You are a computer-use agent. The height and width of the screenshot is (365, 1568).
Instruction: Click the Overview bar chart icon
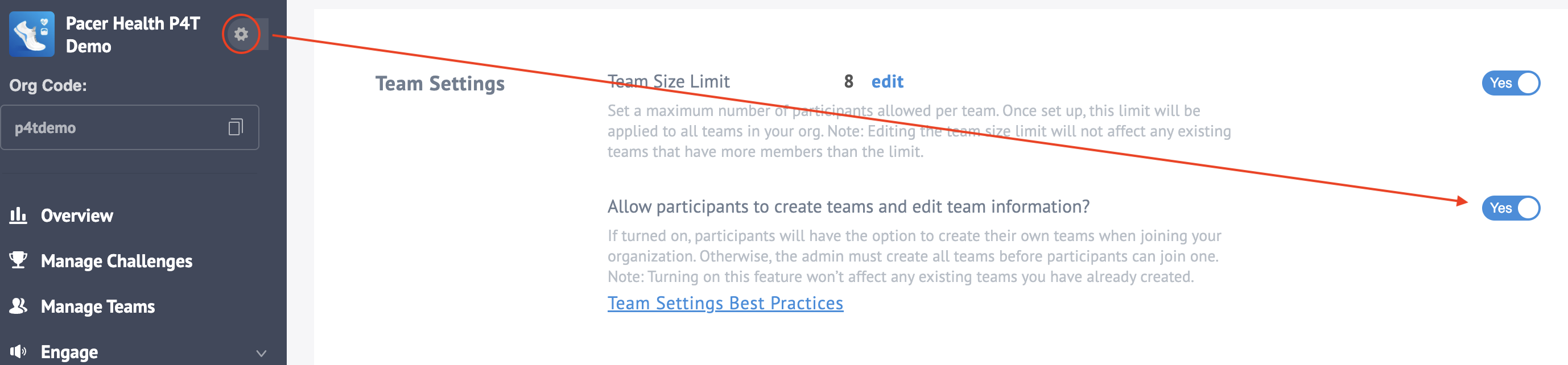click(x=18, y=215)
